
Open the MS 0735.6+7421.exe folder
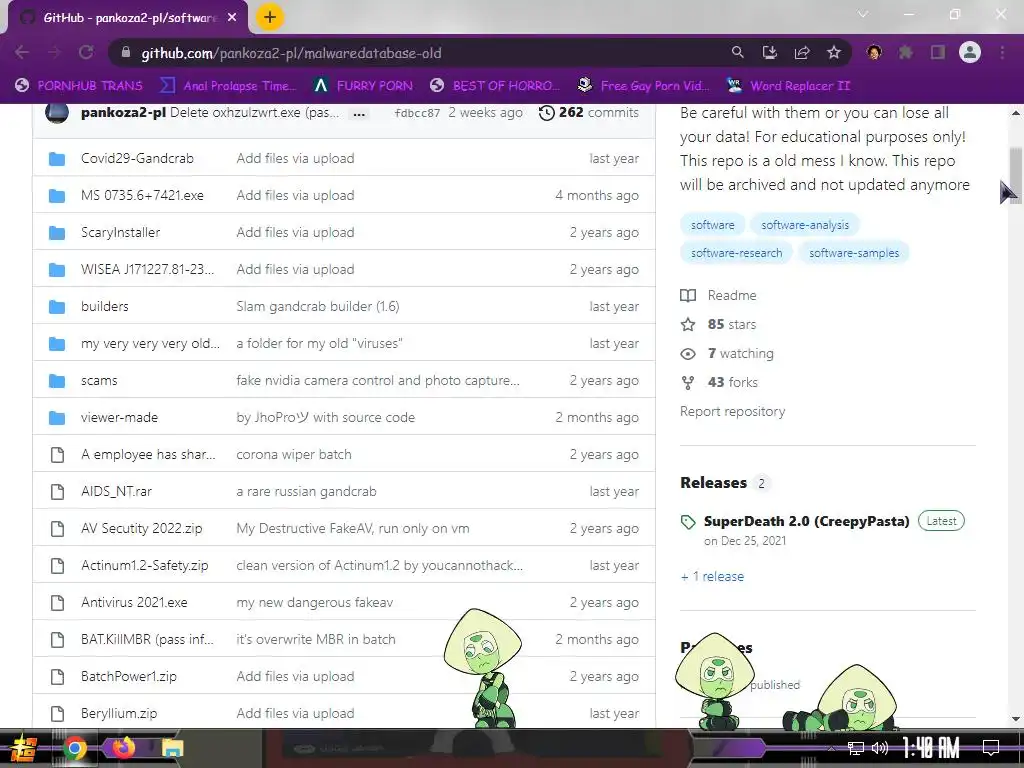pos(142,195)
